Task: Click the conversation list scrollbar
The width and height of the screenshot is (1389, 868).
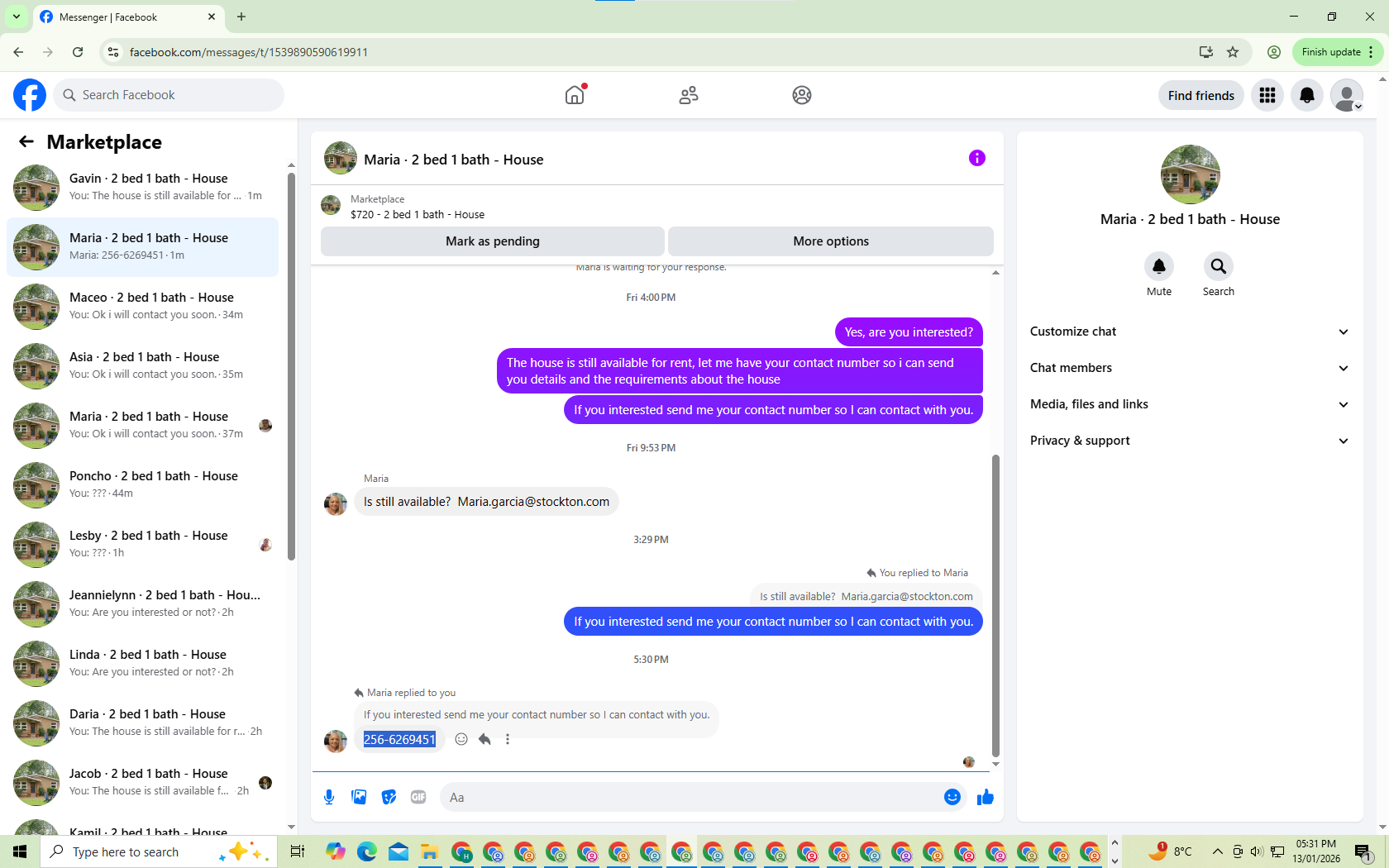Action: pyautogui.click(x=291, y=366)
